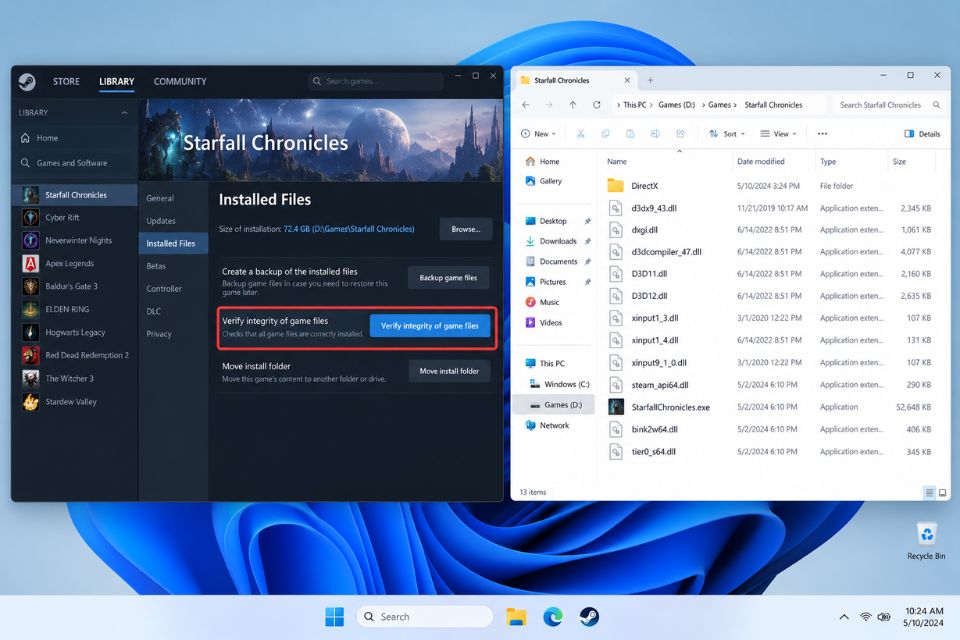Click the Browse... button

pos(465,229)
